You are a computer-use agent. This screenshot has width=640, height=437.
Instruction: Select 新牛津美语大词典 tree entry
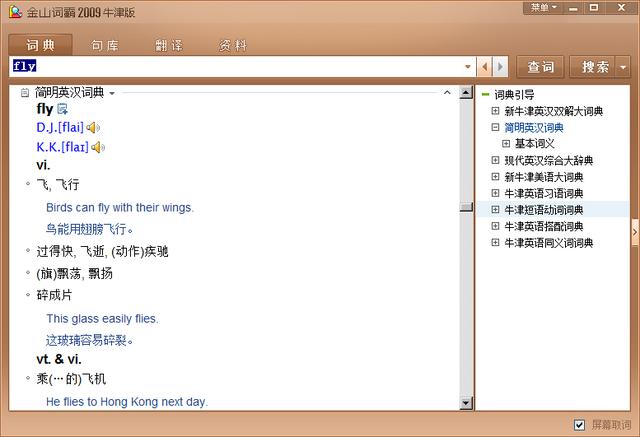click(x=544, y=177)
